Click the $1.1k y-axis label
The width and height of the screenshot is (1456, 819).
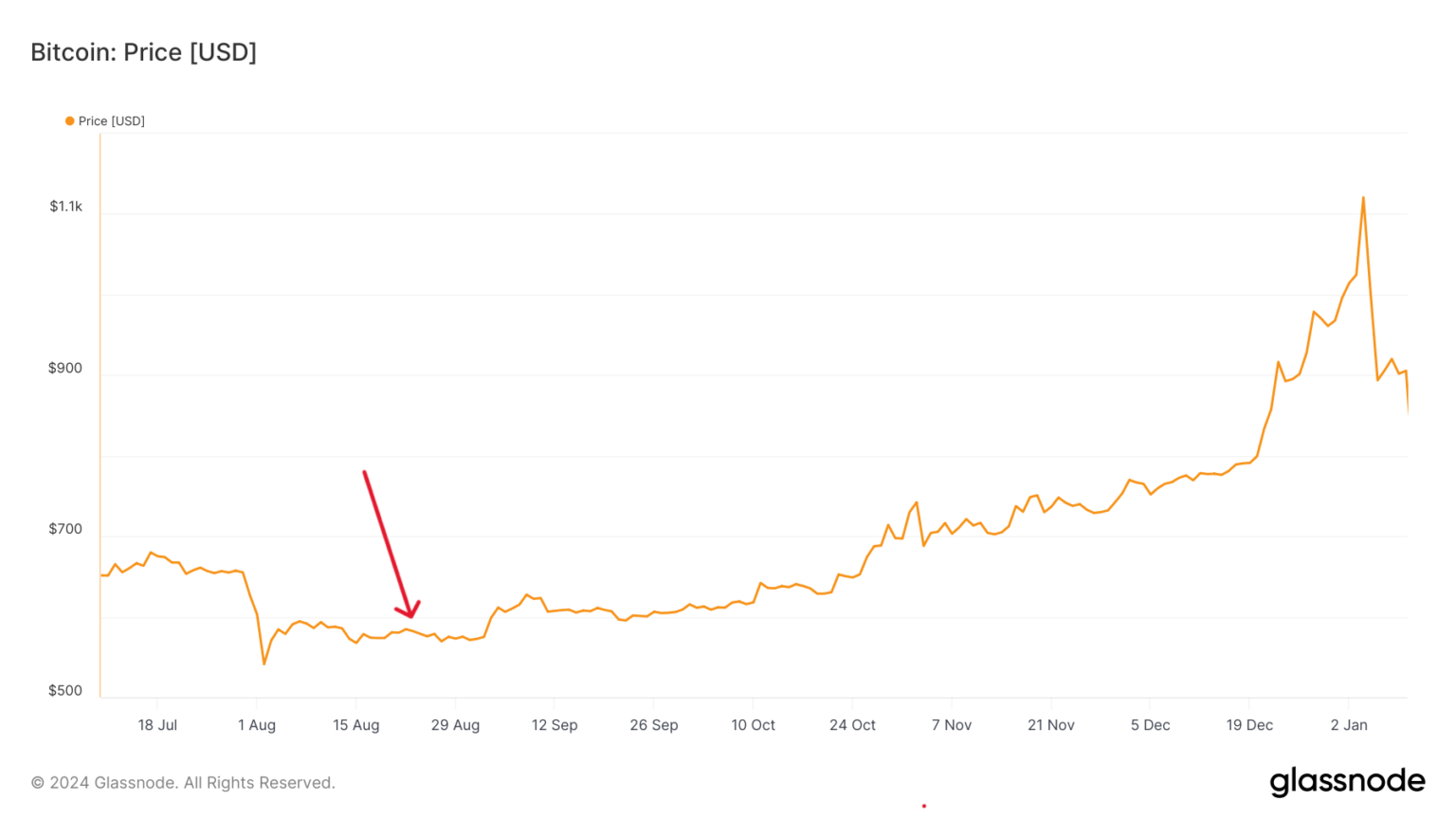pos(66,207)
